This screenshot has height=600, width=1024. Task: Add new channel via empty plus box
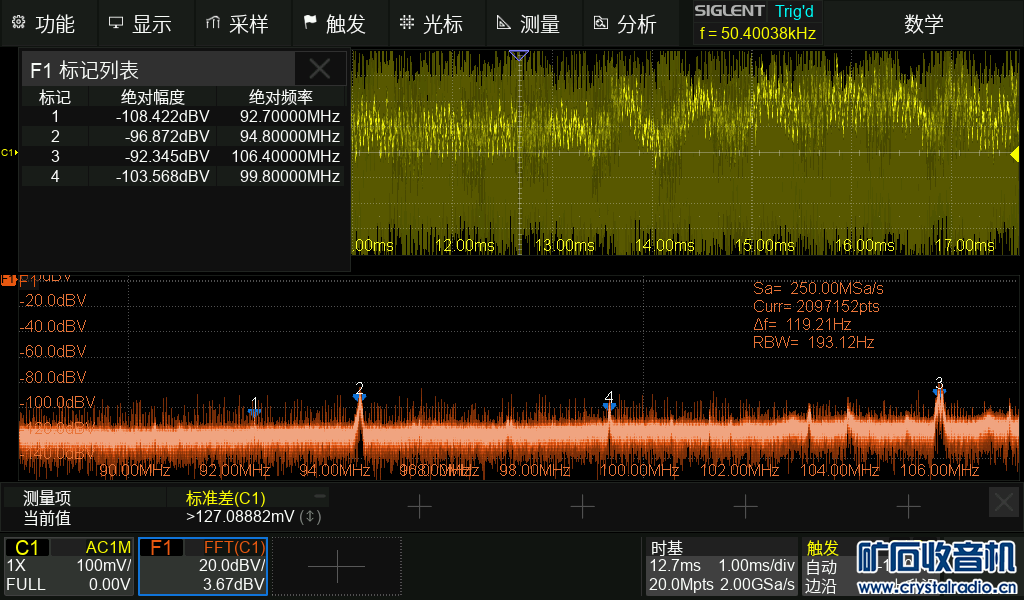click(x=337, y=567)
